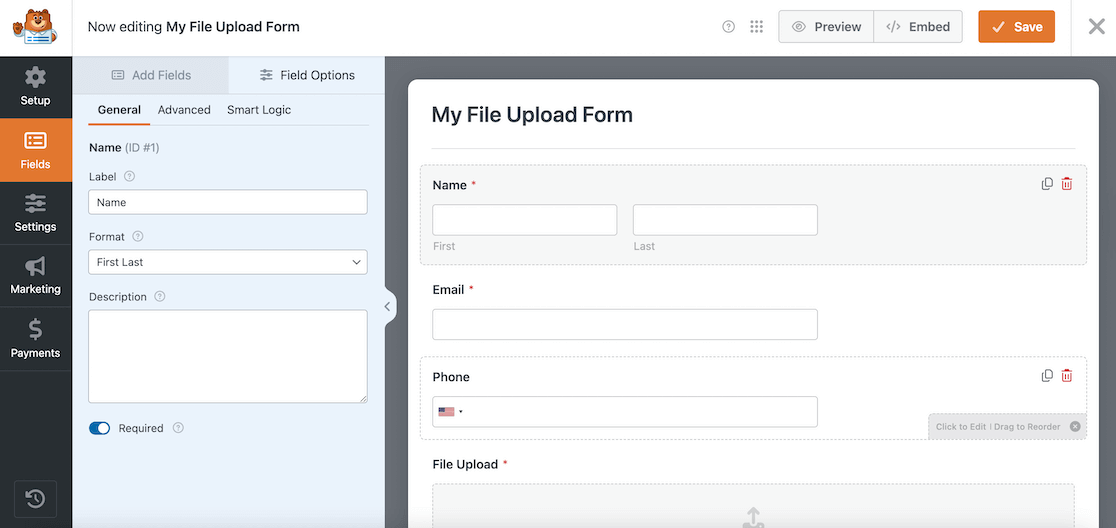The width and height of the screenshot is (1116, 528).
Task: Open the Settings sidebar panel
Action: pyautogui.click(x=36, y=213)
